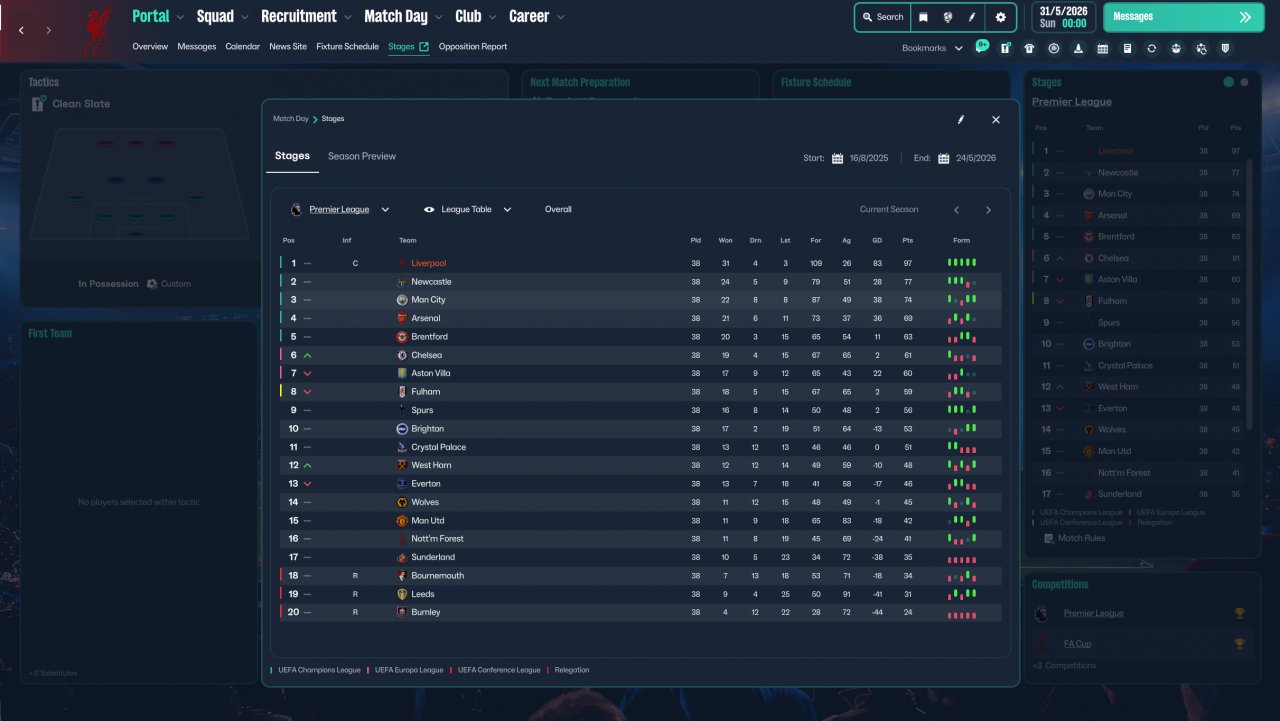Close the Stages dialog
This screenshot has width=1280, height=721.
pos(996,120)
